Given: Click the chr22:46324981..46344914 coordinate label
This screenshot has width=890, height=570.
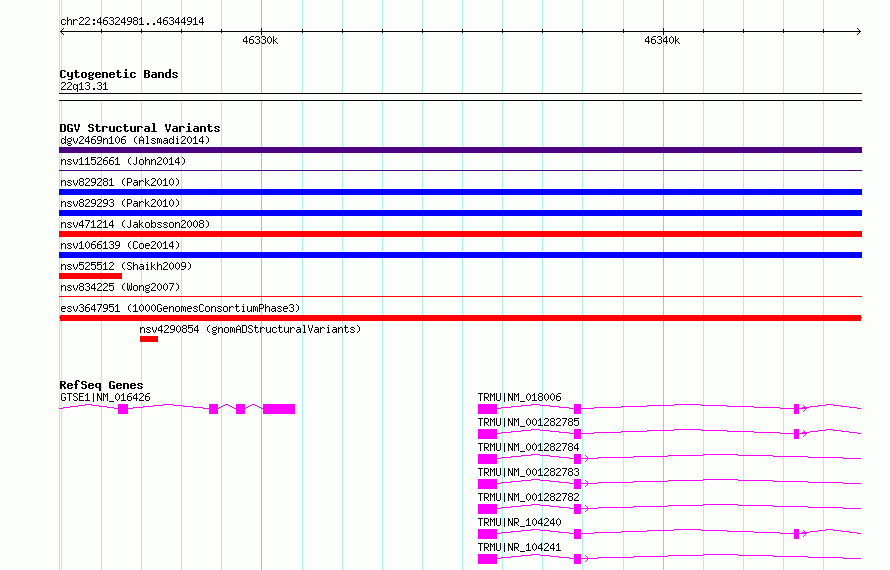Looking at the screenshot, I should point(132,22).
